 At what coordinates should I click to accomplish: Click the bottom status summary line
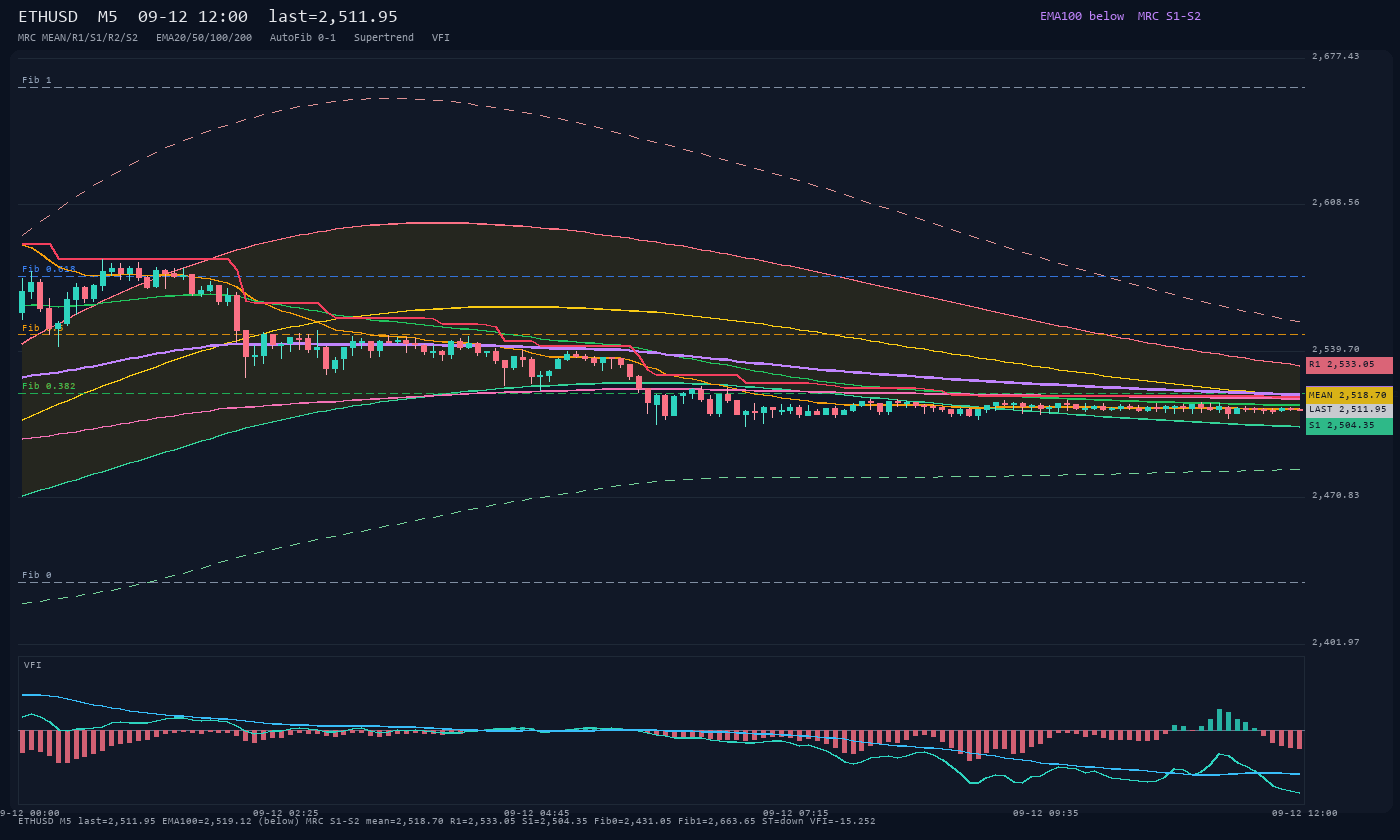pyautogui.click(x=447, y=821)
